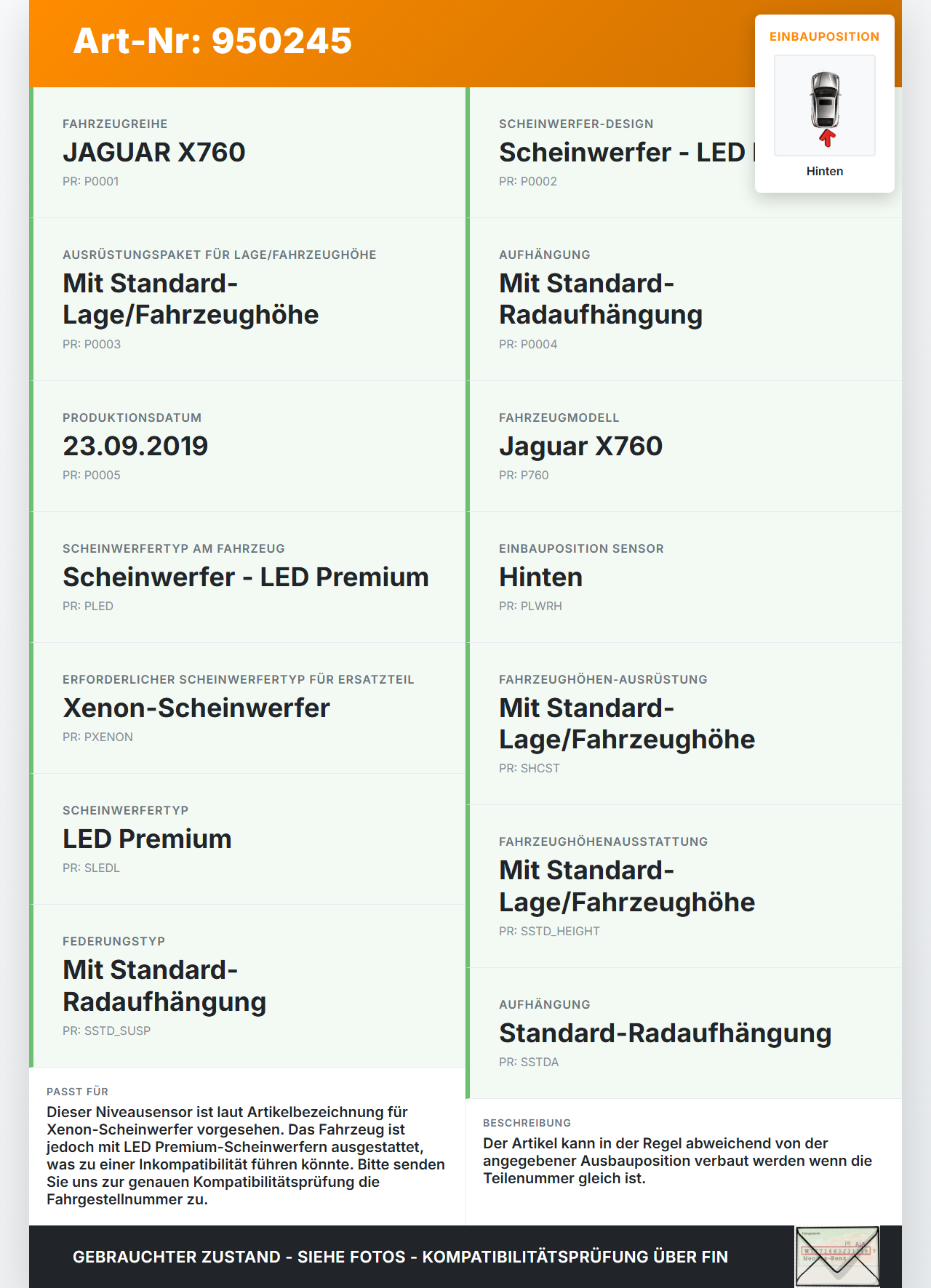Click the Scheinwerfer-Design LED card
The width and height of the screenshot is (931, 1288).
684,153
